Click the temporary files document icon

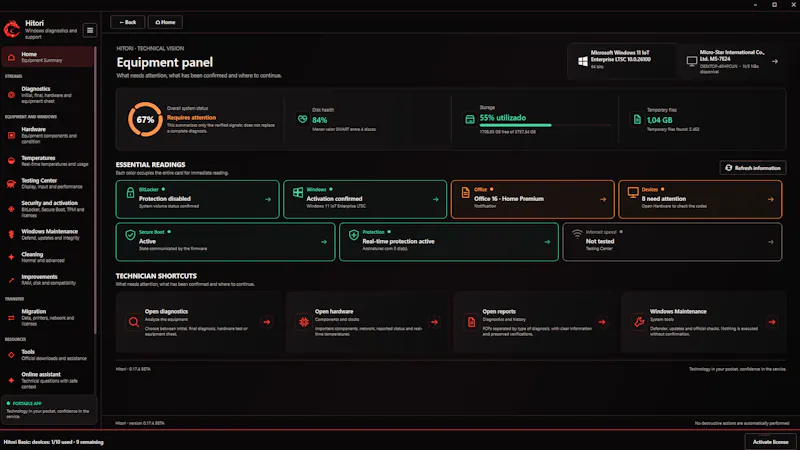click(x=637, y=119)
